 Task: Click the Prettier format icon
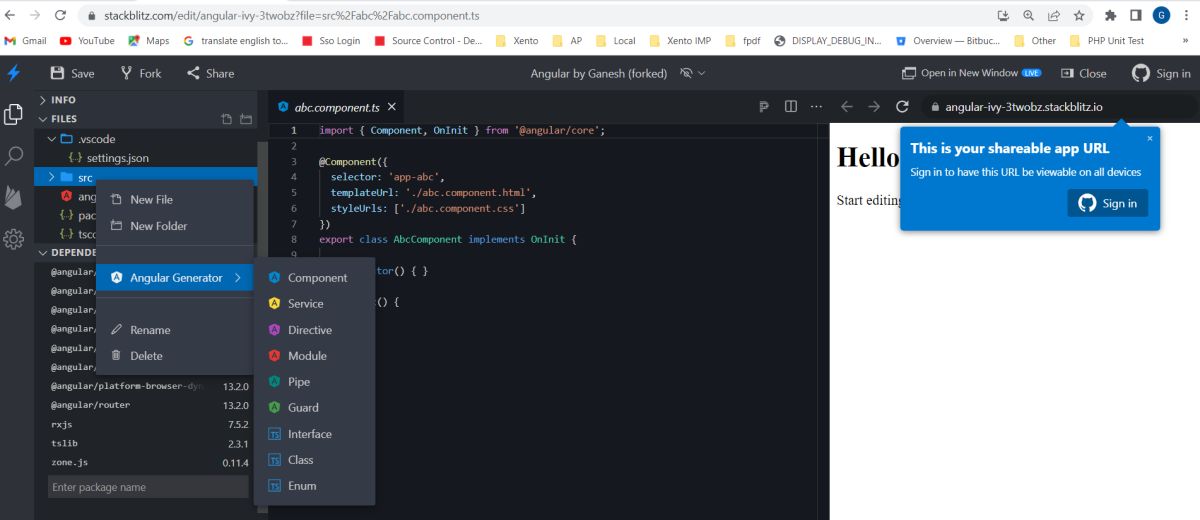point(764,107)
